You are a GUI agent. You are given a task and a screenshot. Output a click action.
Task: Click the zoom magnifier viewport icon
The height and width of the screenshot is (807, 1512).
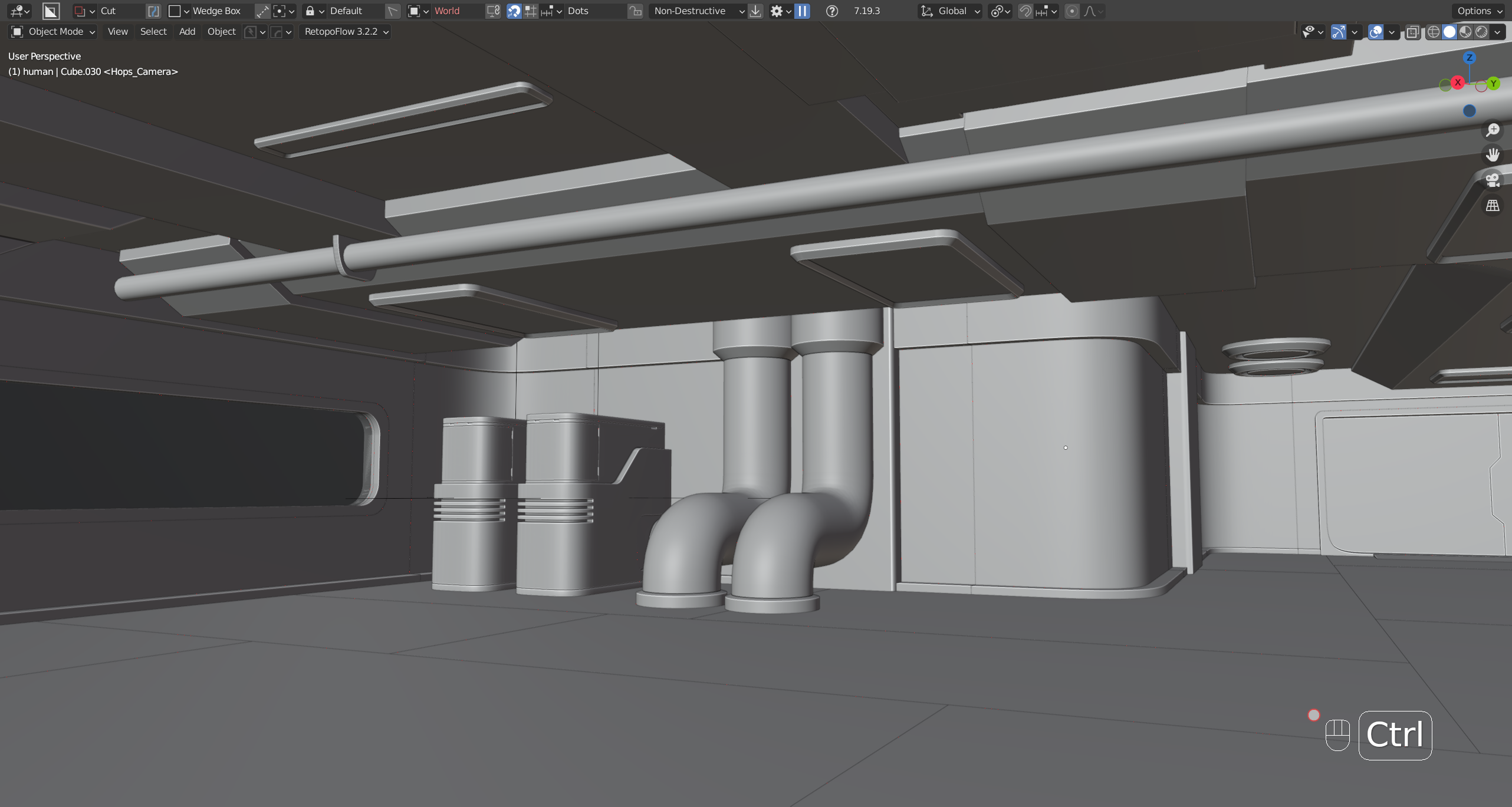tap(1493, 130)
